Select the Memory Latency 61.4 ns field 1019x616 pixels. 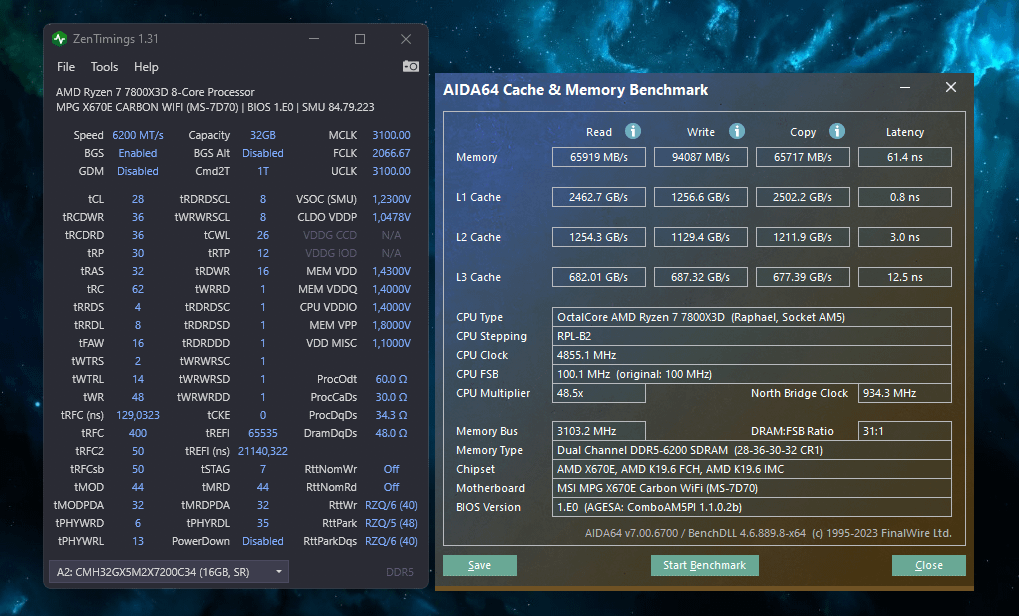(905, 157)
